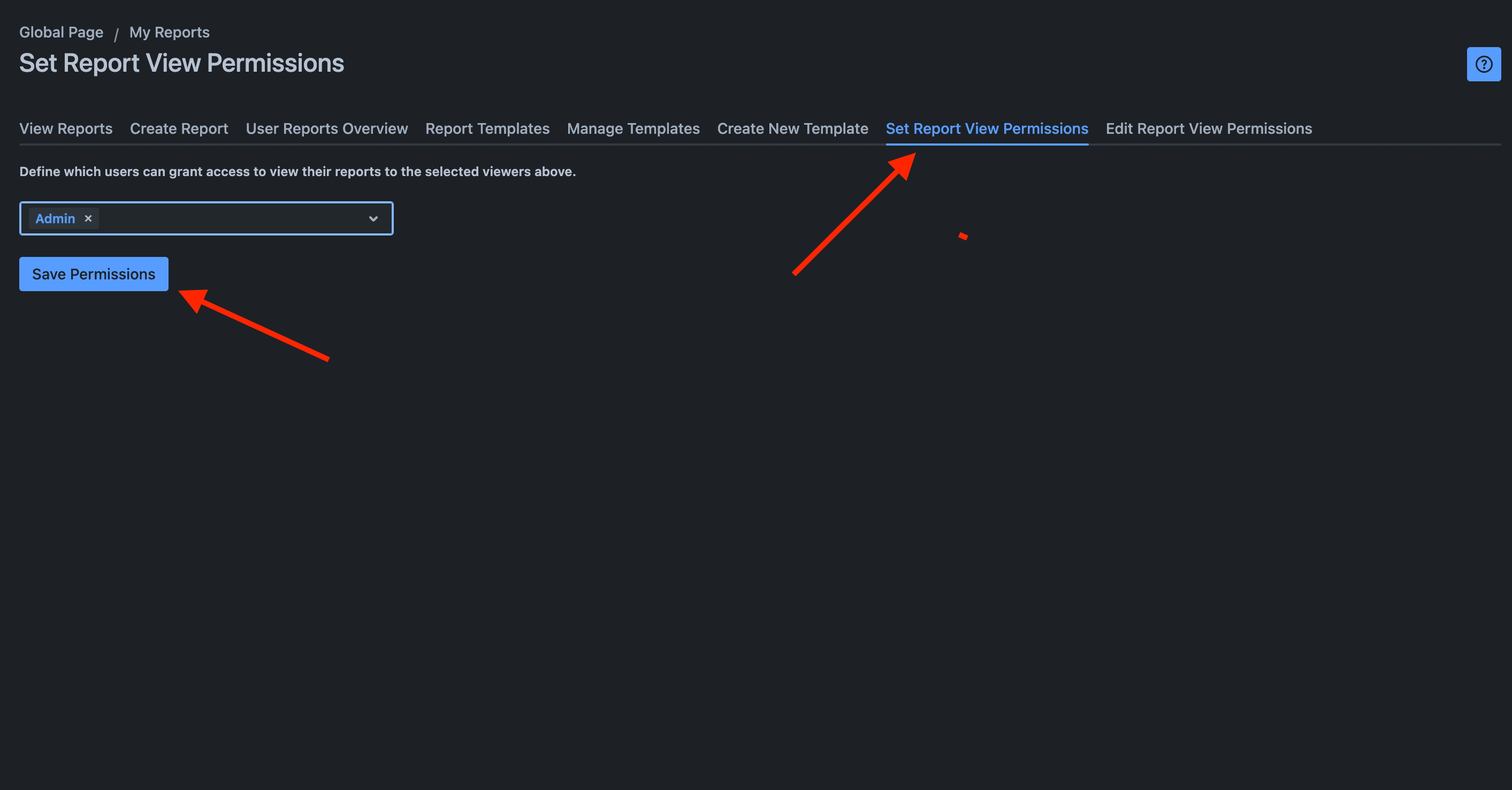Switch to Create New Template tab
Viewport: 1512px width, 790px height.
click(x=792, y=128)
